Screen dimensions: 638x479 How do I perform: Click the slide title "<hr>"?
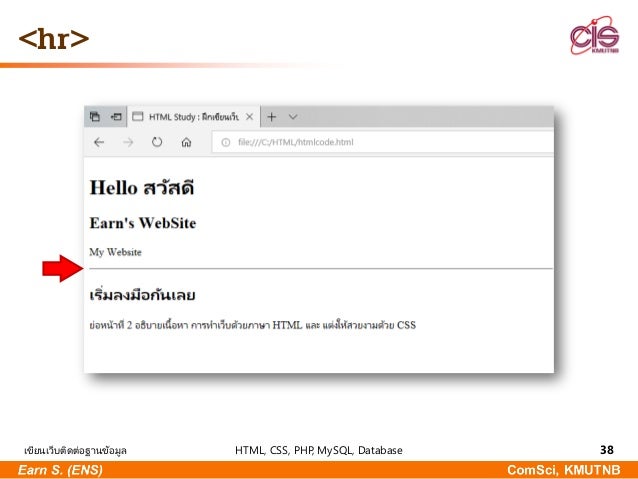coord(54,39)
